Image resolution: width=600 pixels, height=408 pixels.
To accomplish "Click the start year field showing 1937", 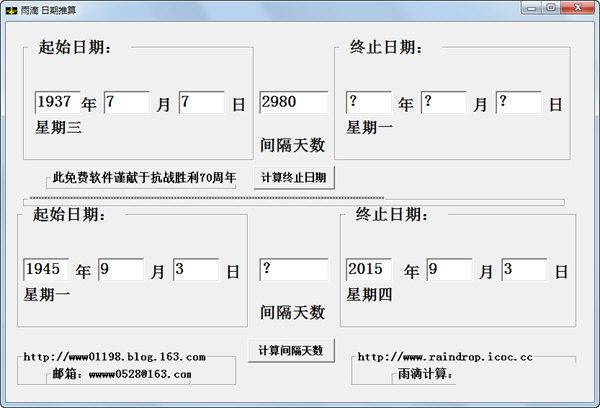I will click(x=57, y=102).
